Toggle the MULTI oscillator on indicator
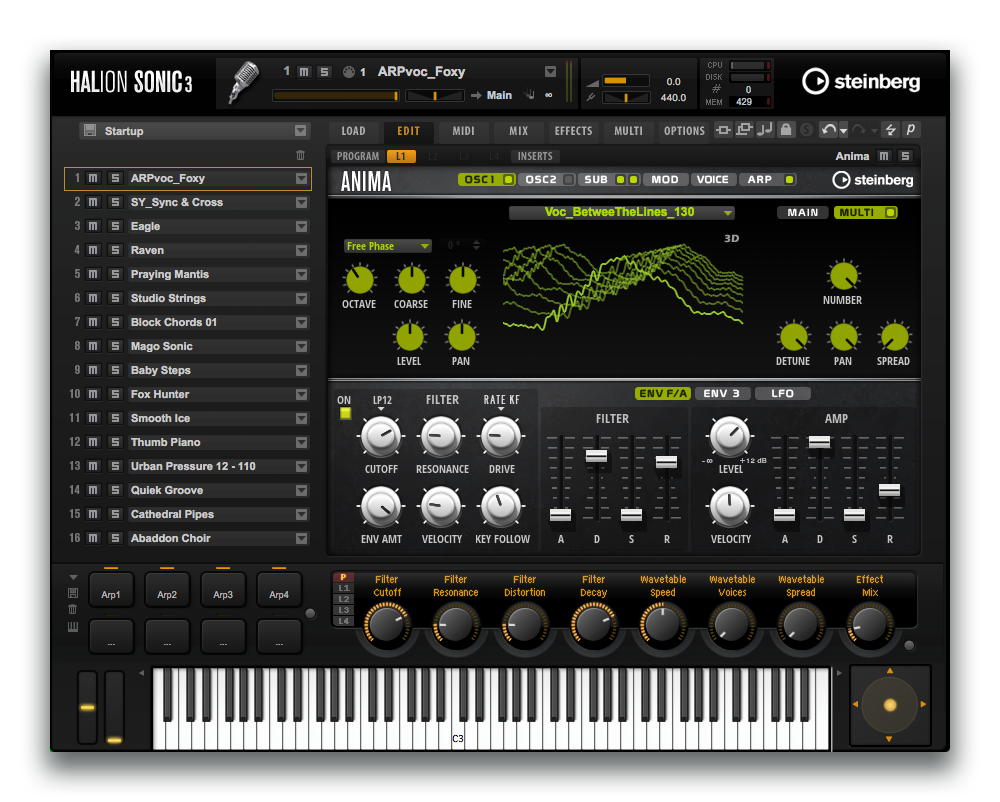The width and height of the screenshot is (1000, 802). (890, 212)
